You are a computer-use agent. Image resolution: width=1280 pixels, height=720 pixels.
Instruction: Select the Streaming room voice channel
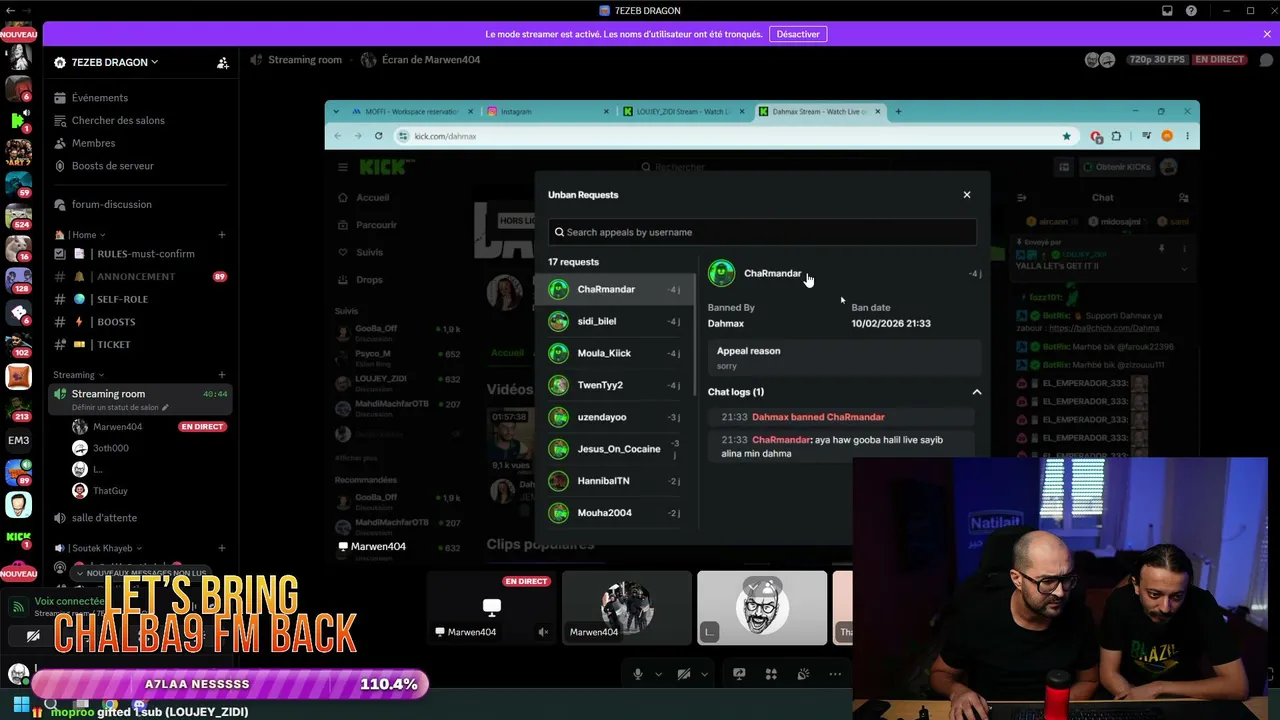coord(142,399)
